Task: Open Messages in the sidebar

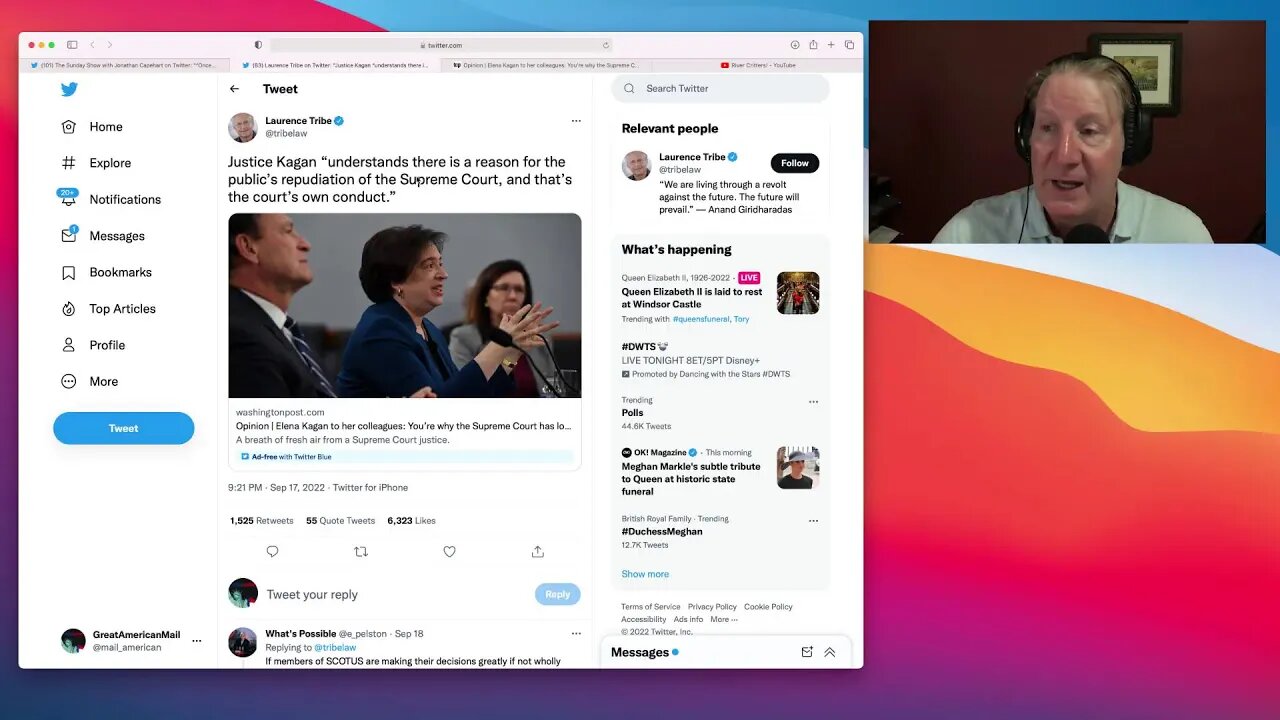Action: point(103,236)
